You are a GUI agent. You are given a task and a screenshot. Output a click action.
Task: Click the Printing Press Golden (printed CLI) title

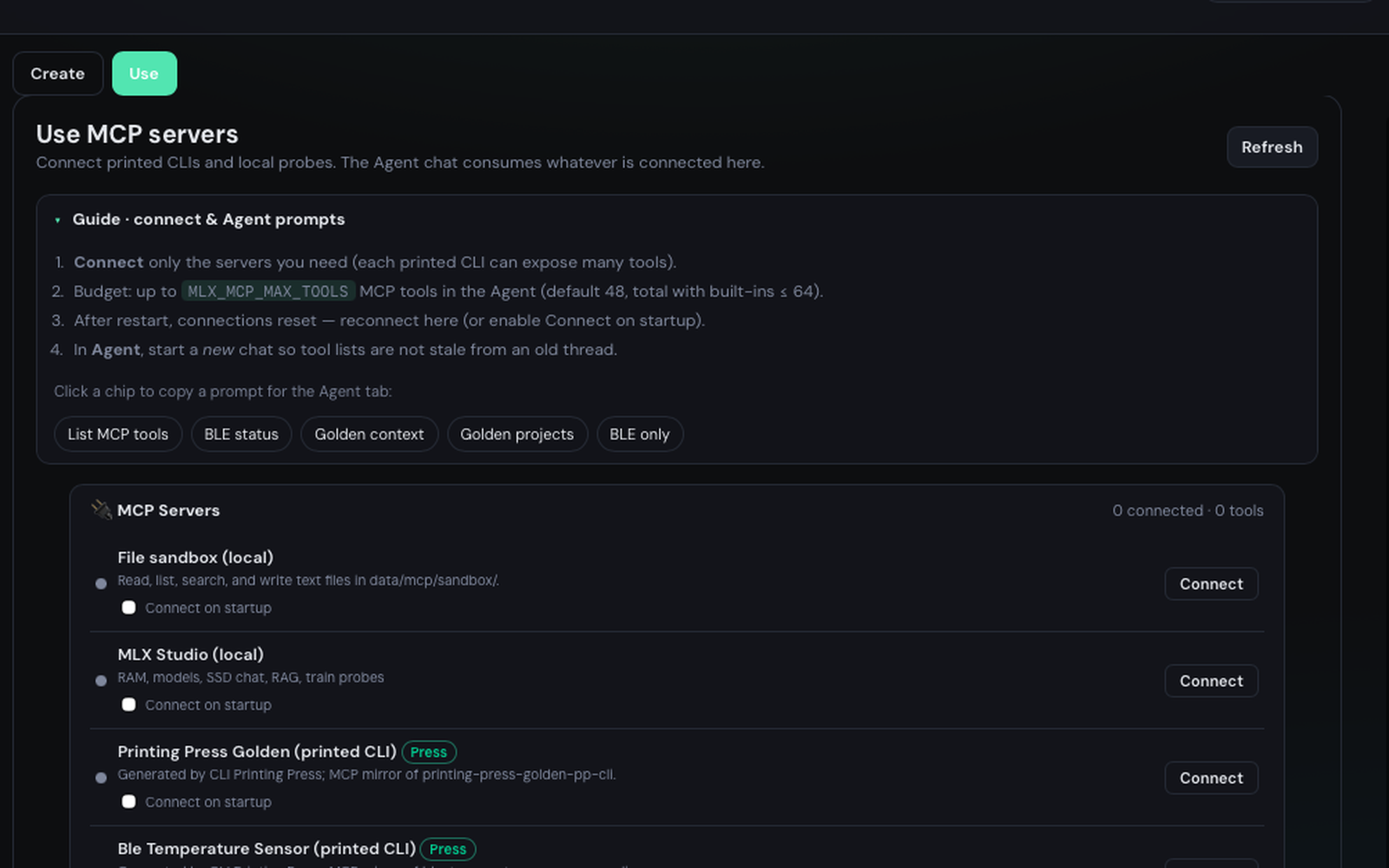257,752
